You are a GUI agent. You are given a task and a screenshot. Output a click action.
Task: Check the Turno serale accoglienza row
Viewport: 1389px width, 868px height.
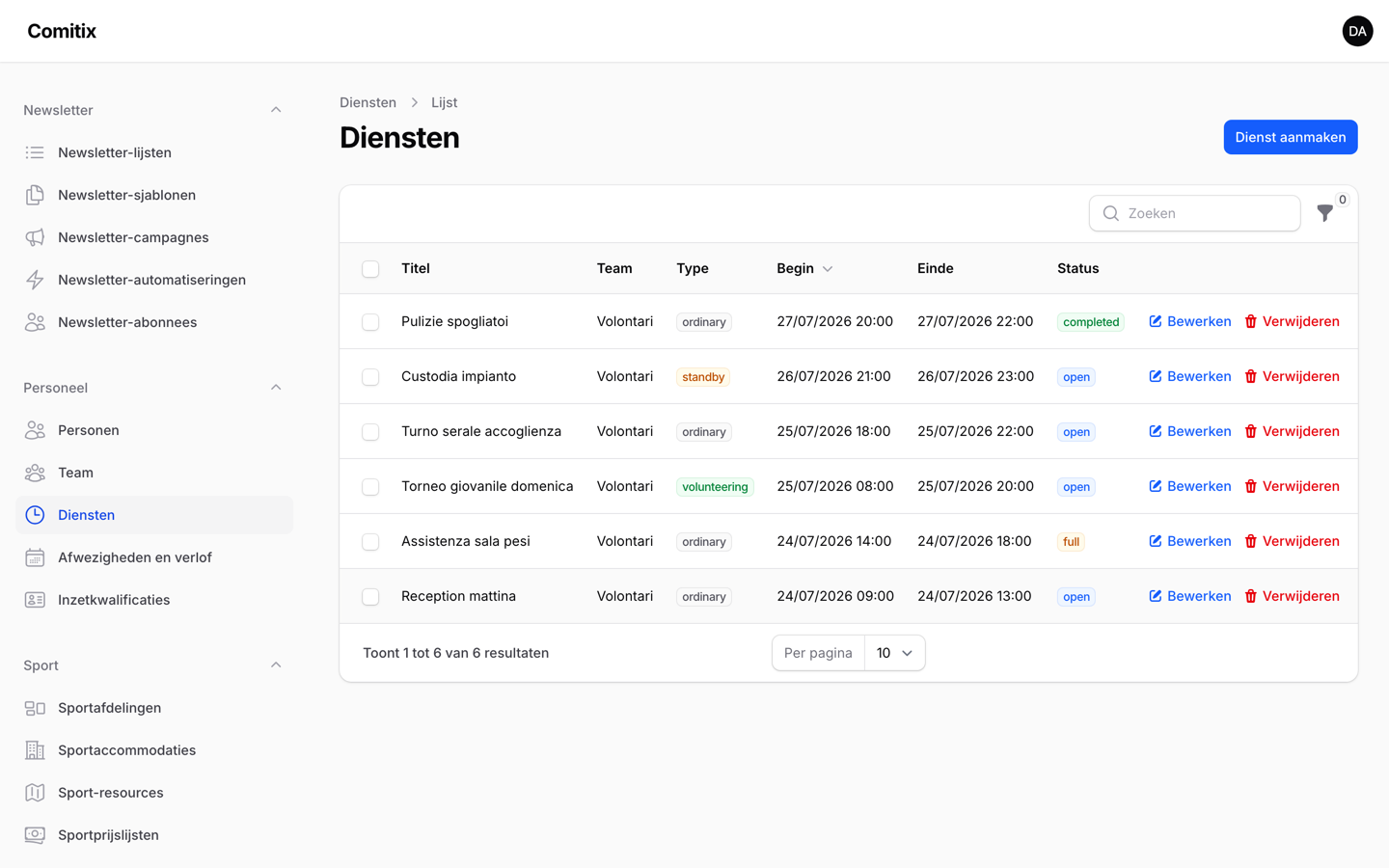370,432
